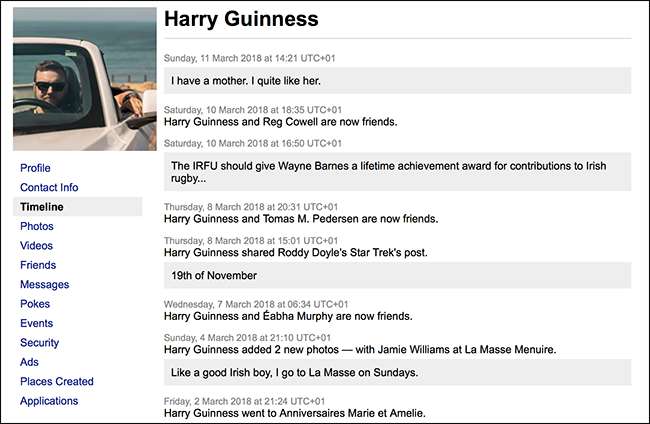Go to the Events section
Viewport: 650px width, 424px height.
coord(37,323)
